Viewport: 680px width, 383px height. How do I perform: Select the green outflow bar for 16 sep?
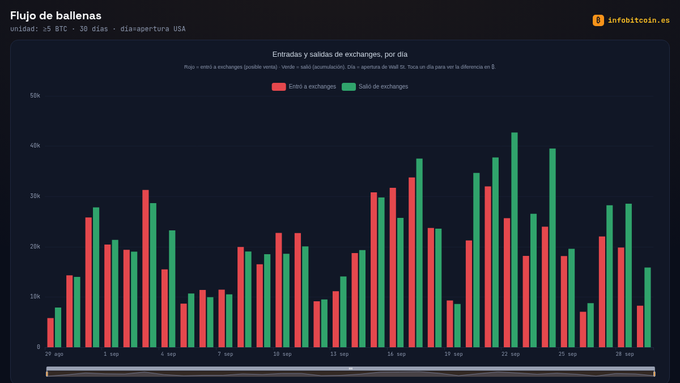(x=400, y=282)
